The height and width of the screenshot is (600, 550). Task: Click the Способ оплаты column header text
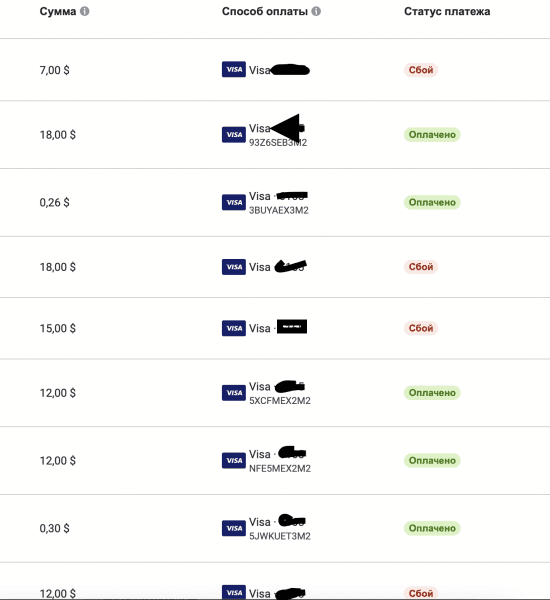point(265,11)
